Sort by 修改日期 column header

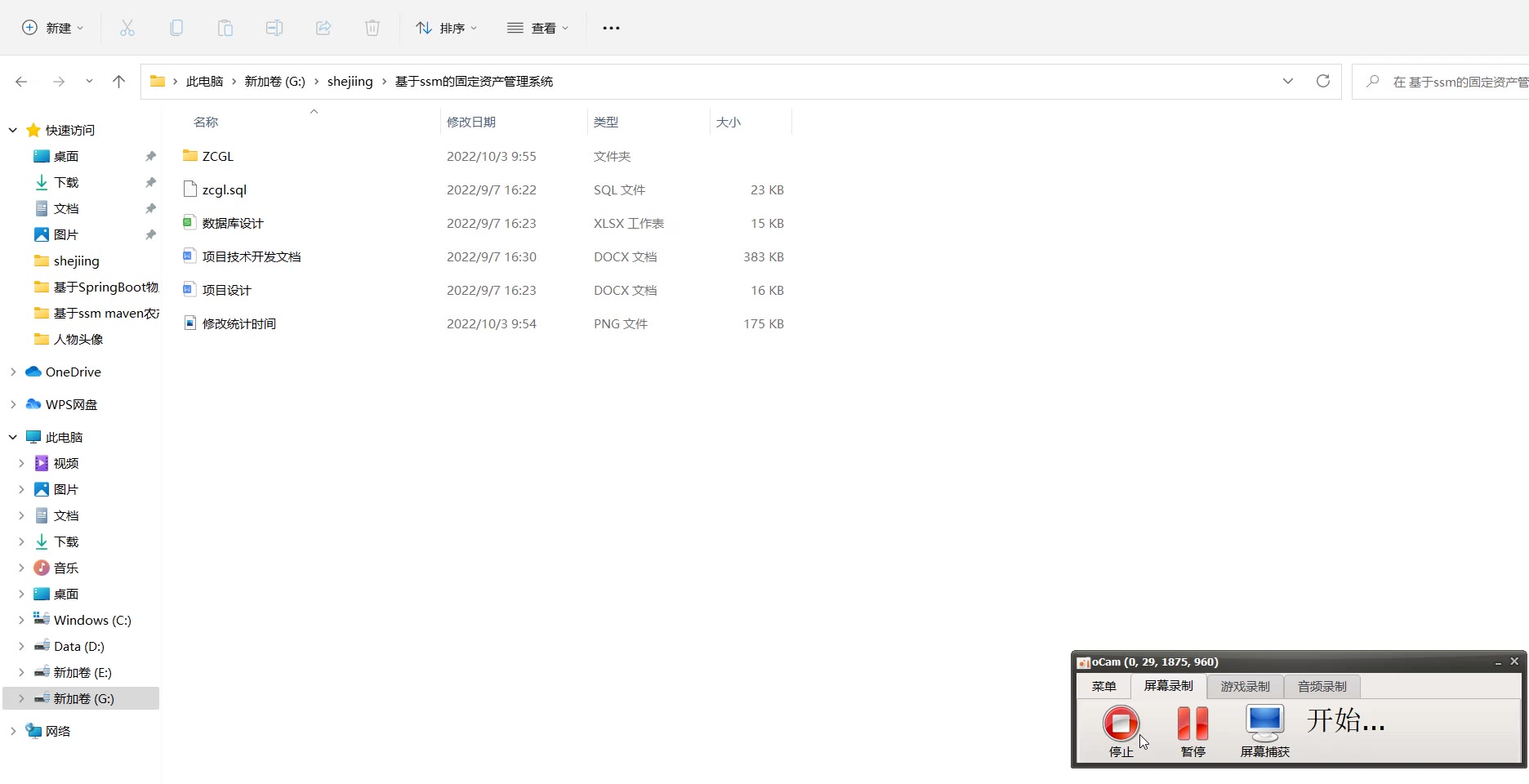[x=471, y=122]
